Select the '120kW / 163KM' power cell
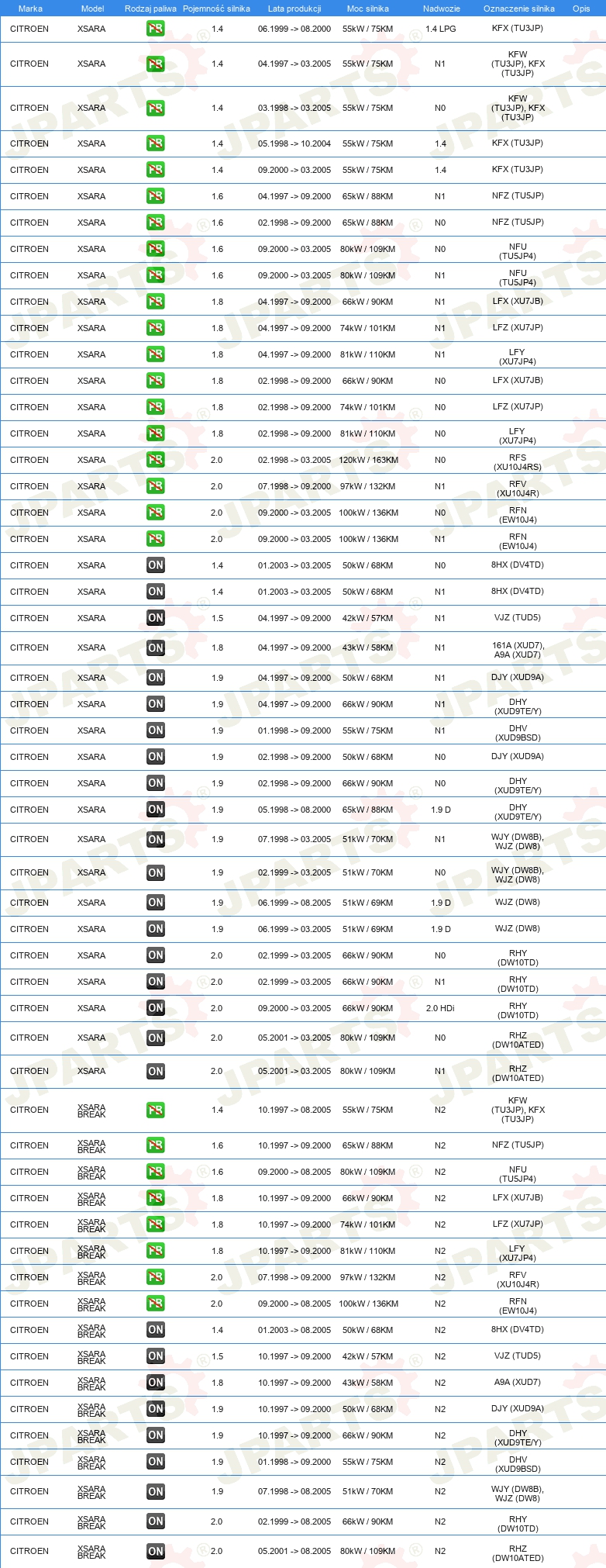The height and width of the screenshot is (1568, 606). pyautogui.click(x=368, y=460)
